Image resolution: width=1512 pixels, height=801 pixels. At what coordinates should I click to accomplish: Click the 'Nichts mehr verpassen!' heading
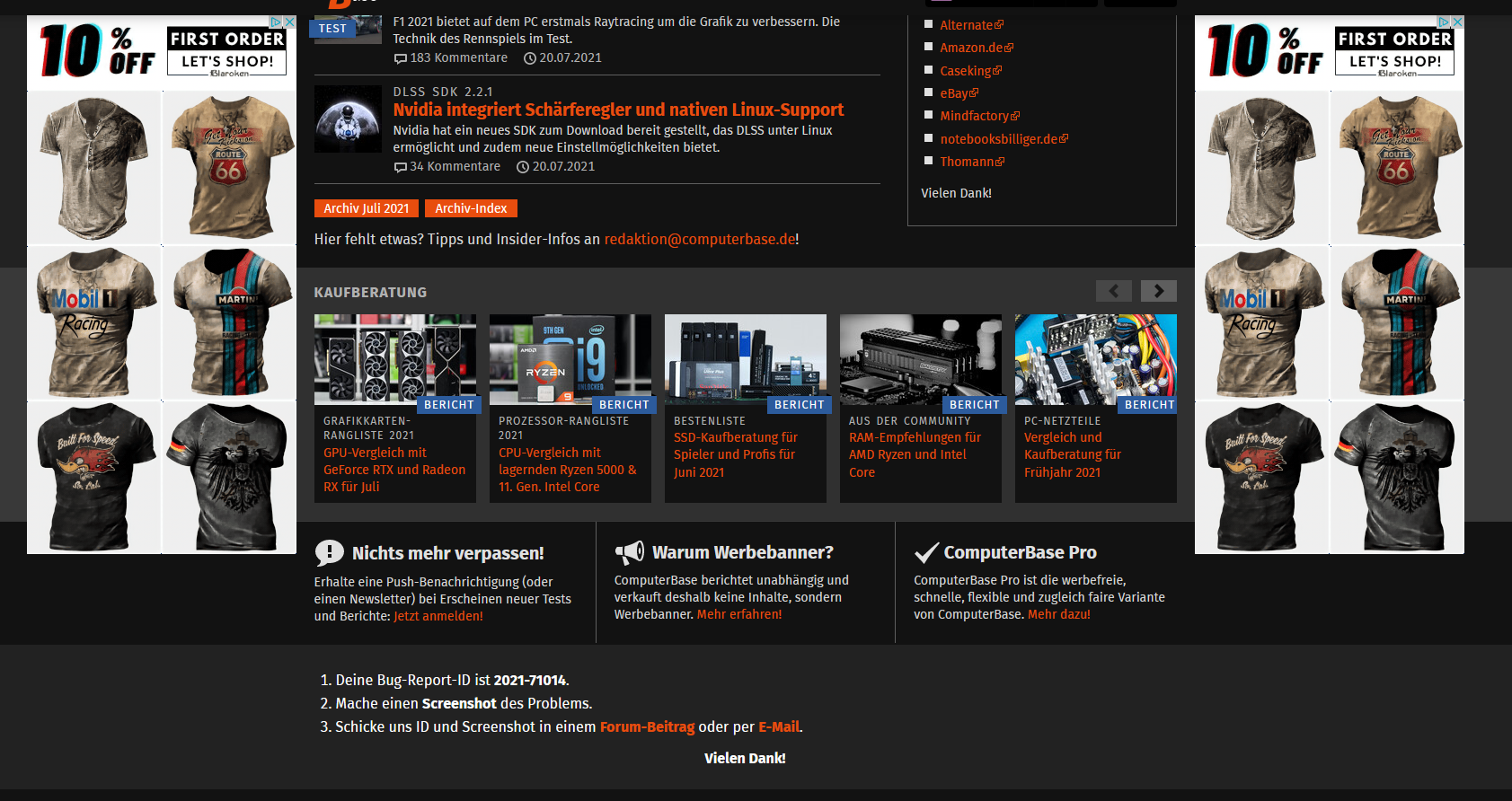448,553
